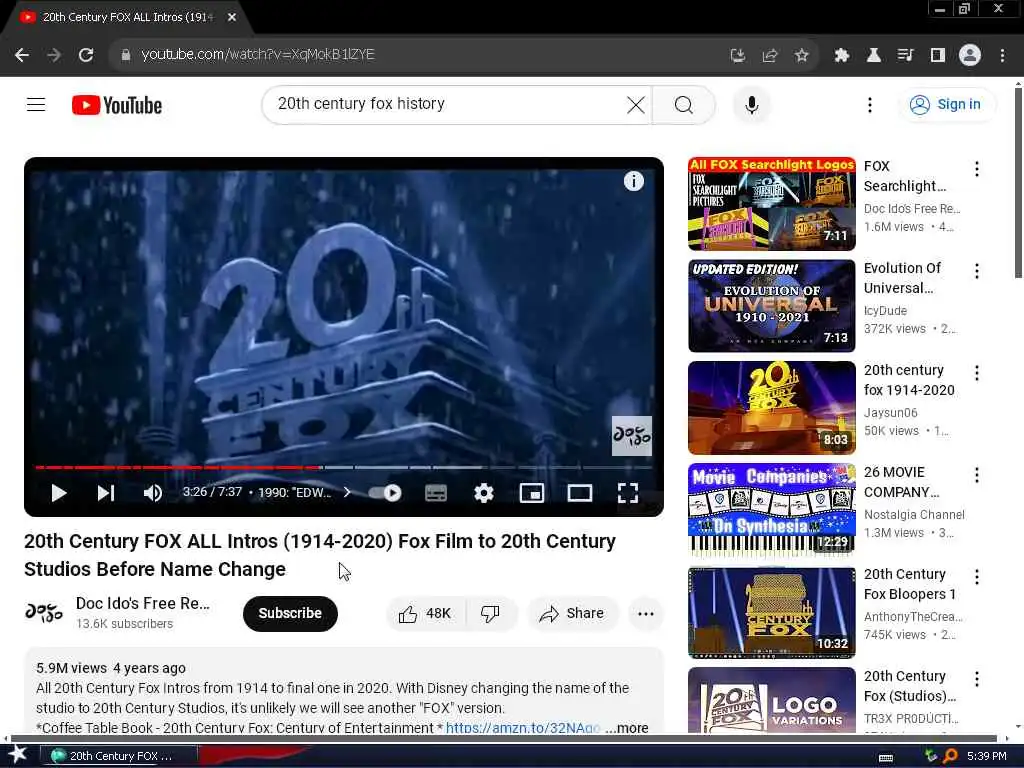
Task: Open Chrome labs flask icon
Action: pos(874,56)
